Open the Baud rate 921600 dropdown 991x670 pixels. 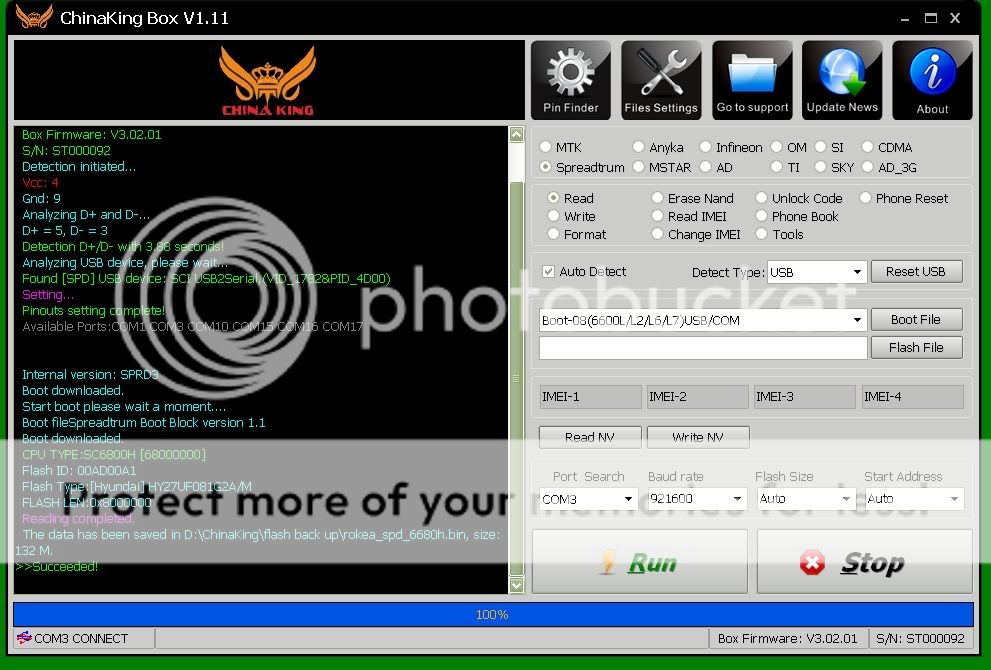click(737, 499)
